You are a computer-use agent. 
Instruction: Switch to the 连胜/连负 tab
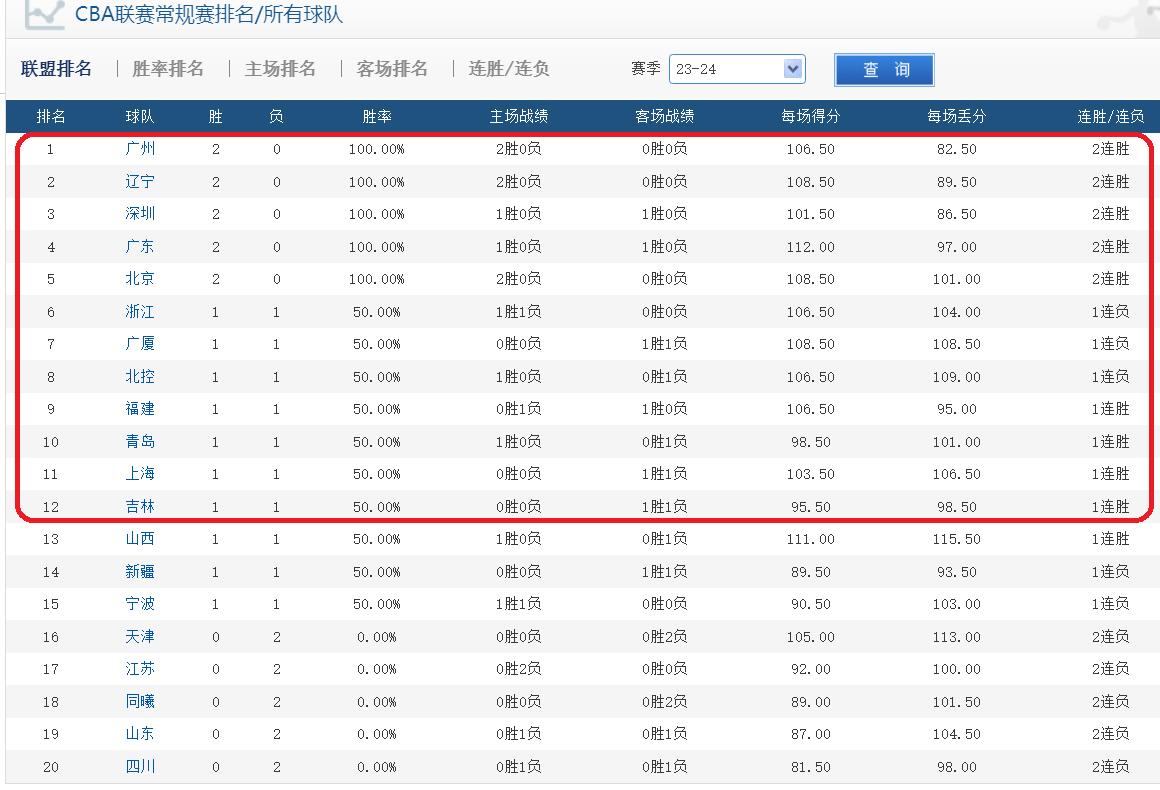pos(509,69)
